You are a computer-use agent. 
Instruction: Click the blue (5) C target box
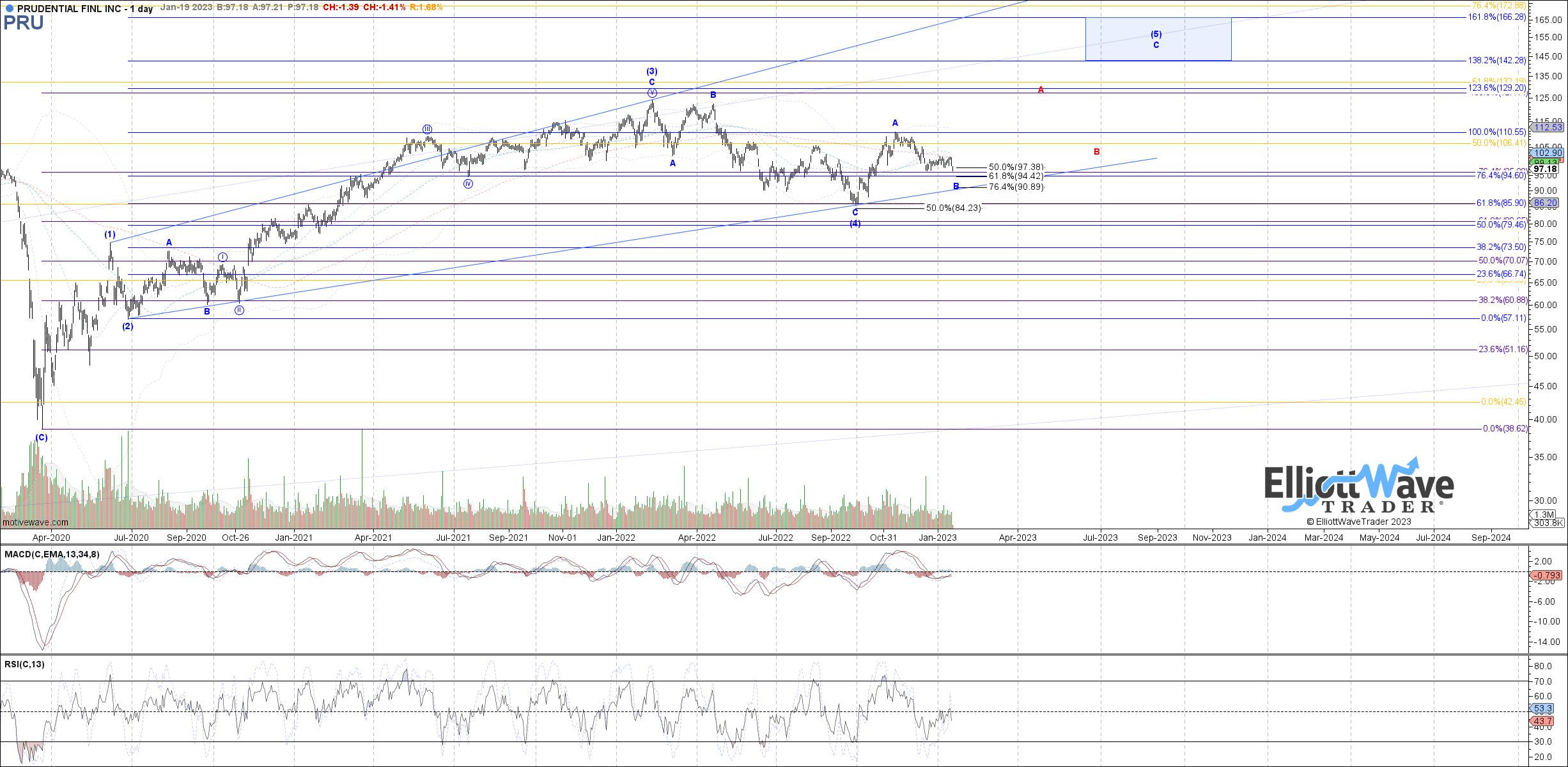pyautogui.click(x=1158, y=39)
